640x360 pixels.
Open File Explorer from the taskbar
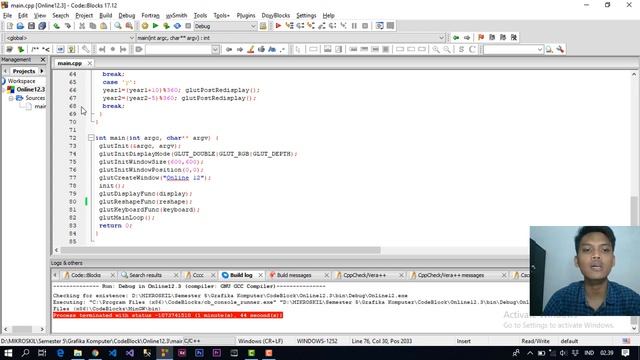click(78, 353)
